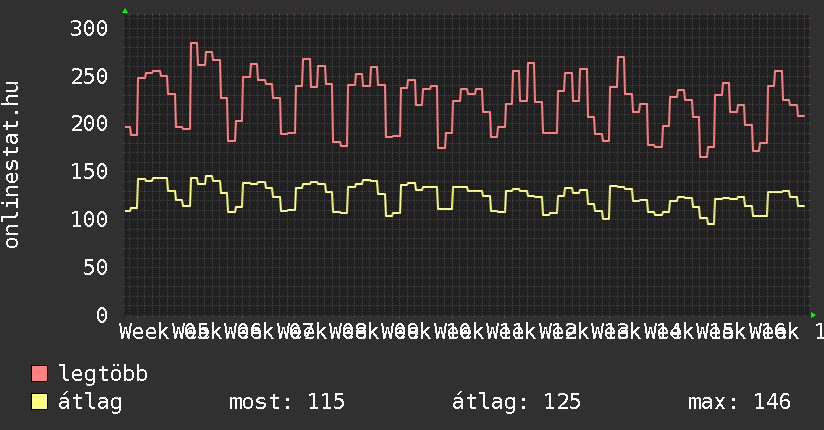The height and width of the screenshot is (430, 824).
Task: Click the red legtöbb legend swatch
Action: 40,374
